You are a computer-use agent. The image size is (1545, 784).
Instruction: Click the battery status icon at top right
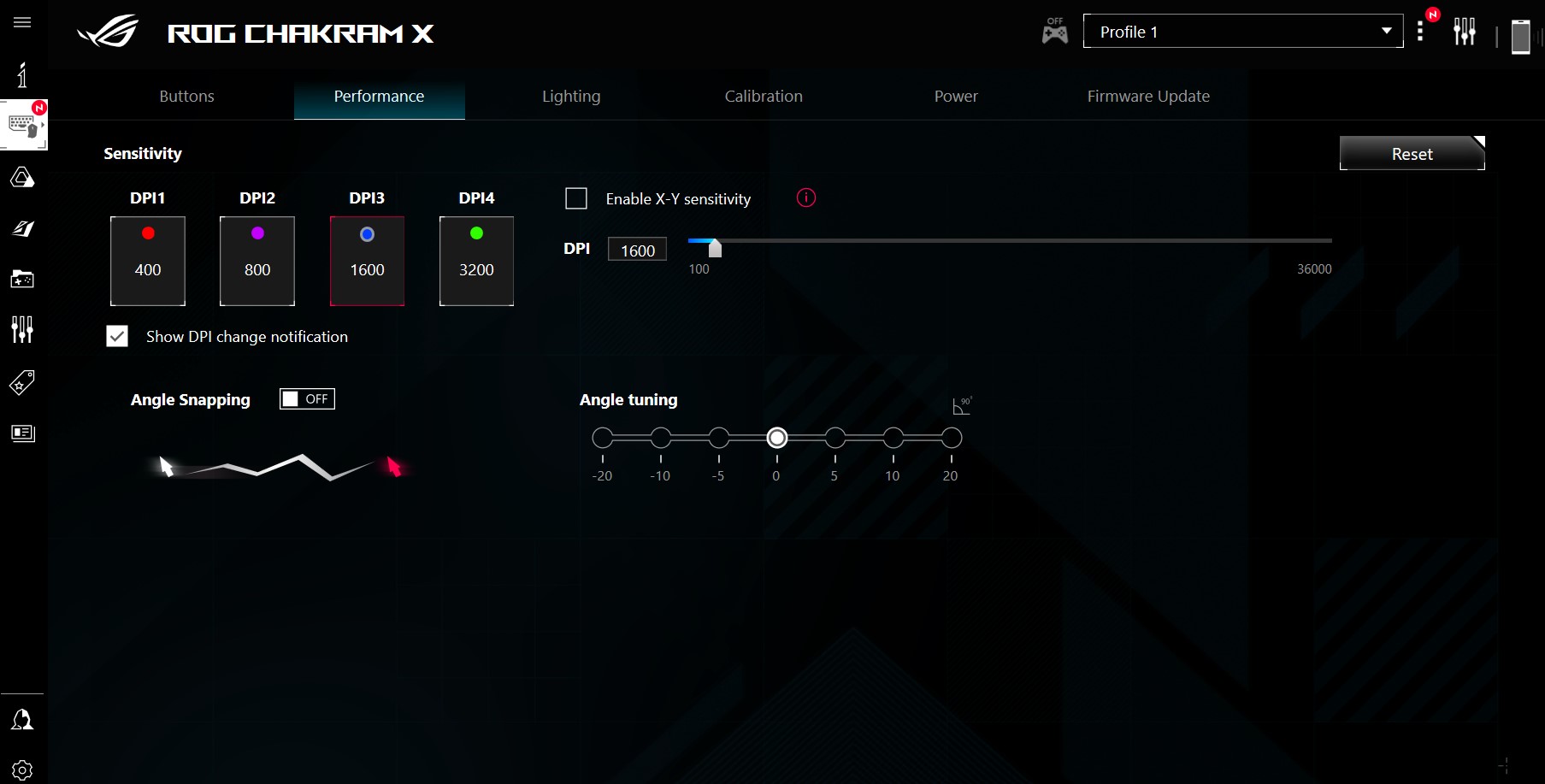(1520, 36)
